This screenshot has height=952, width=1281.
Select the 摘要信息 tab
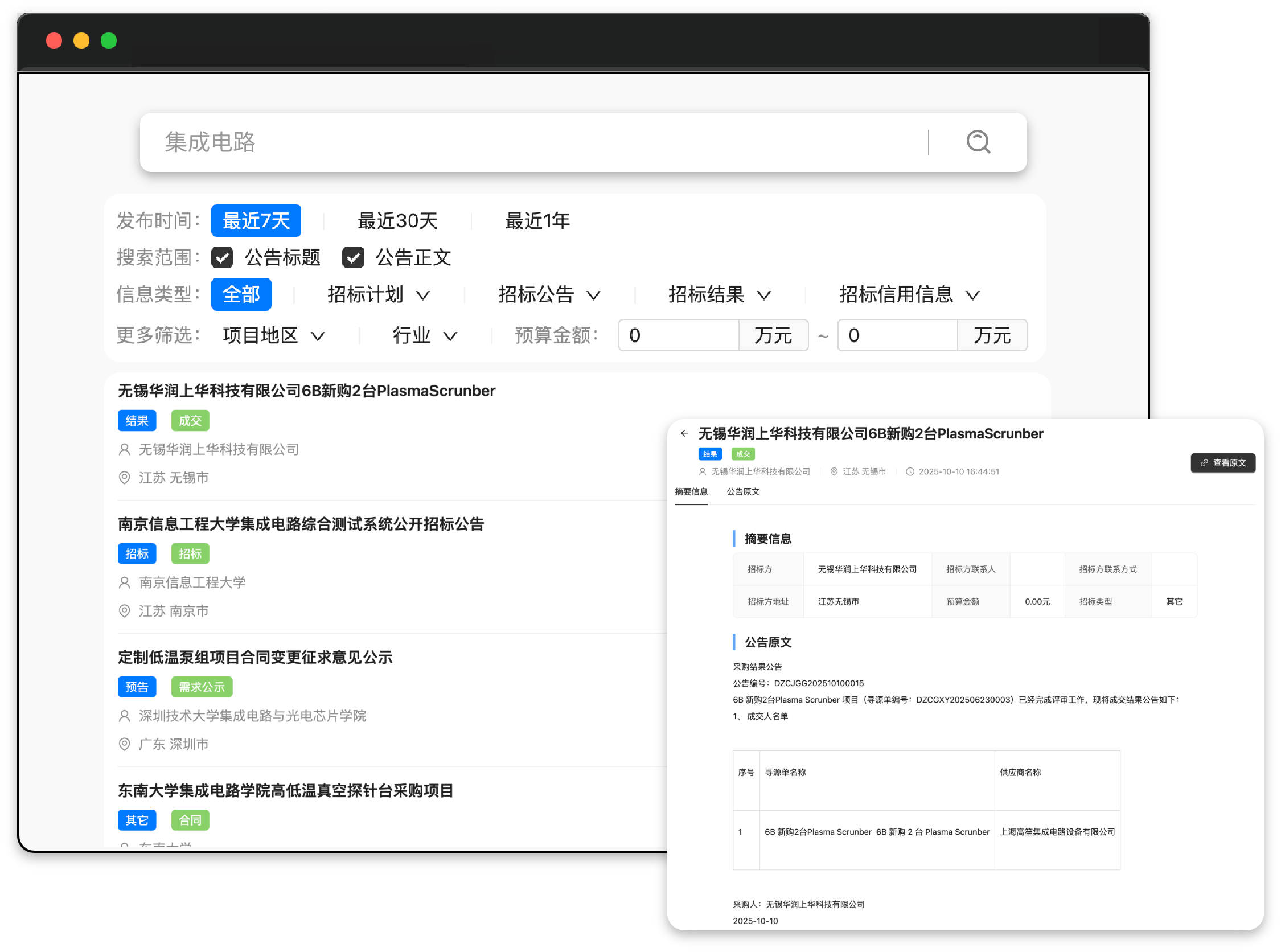pyautogui.click(x=691, y=491)
